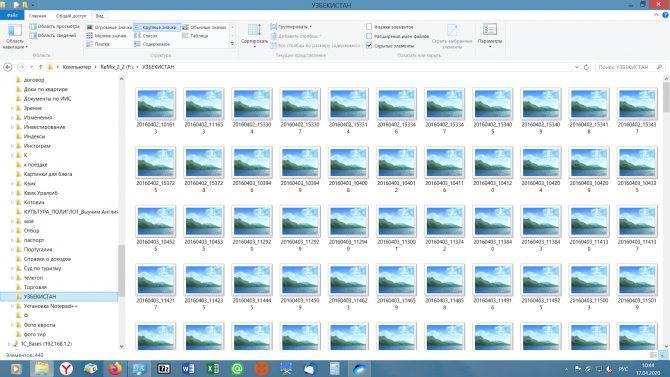Viewport: 670px width, 377px height.
Task: Refresh the УЗБЕКИСТАН folder view
Action: (586, 67)
